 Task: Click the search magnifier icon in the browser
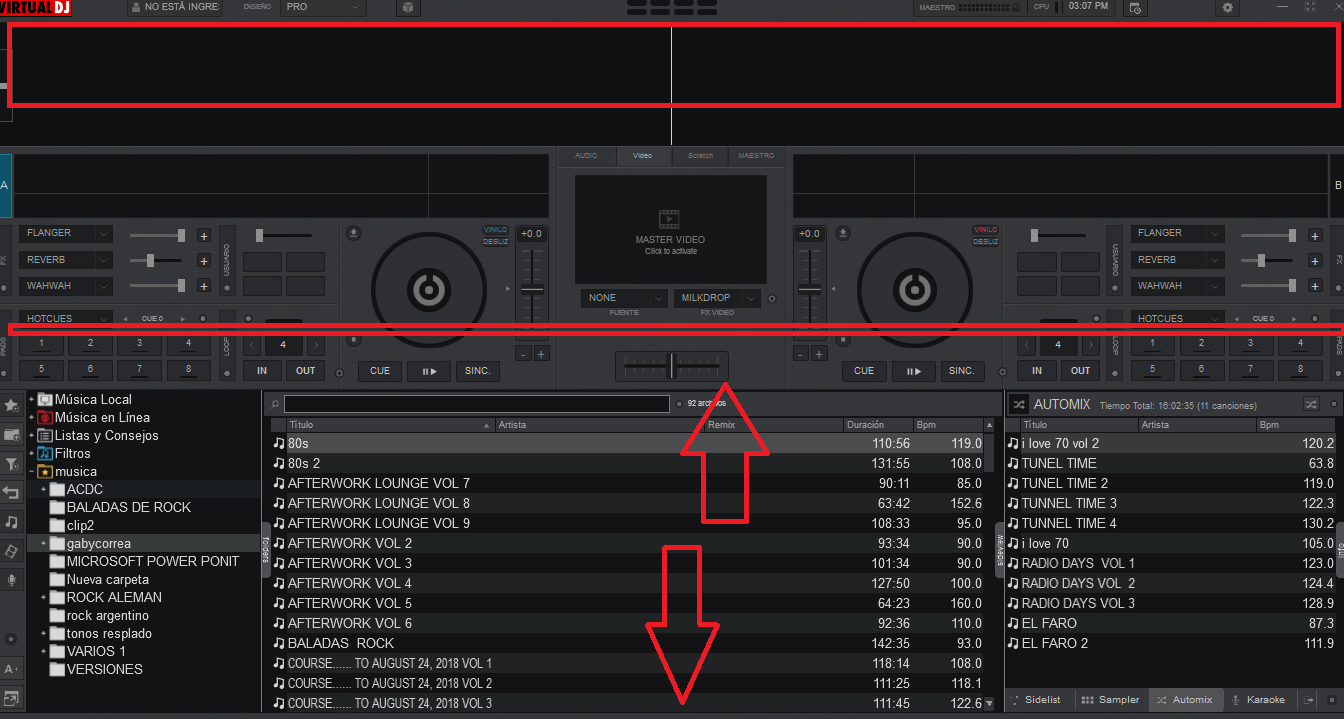click(x=275, y=404)
